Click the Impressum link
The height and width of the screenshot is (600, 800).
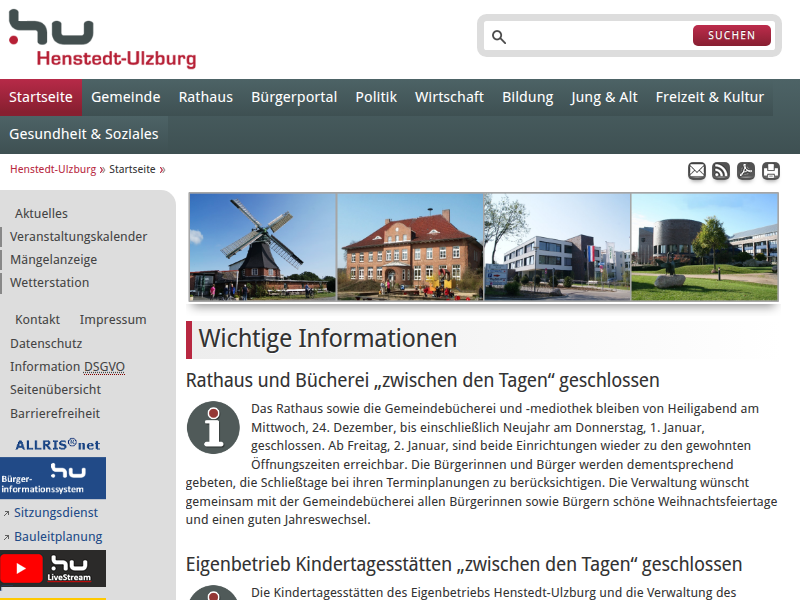coord(113,320)
